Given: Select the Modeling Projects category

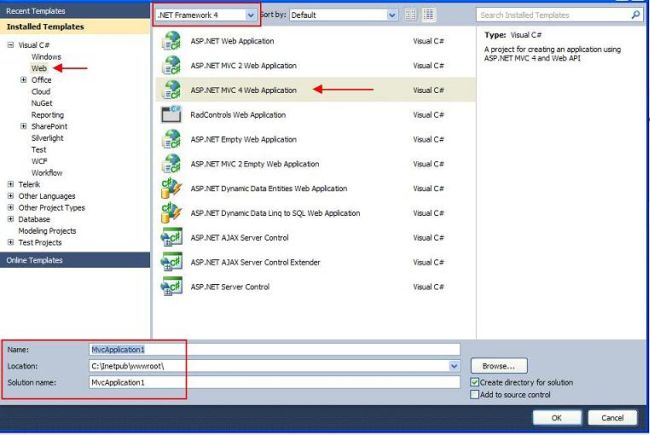Looking at the screenshot, I should (x=47, y=231).
